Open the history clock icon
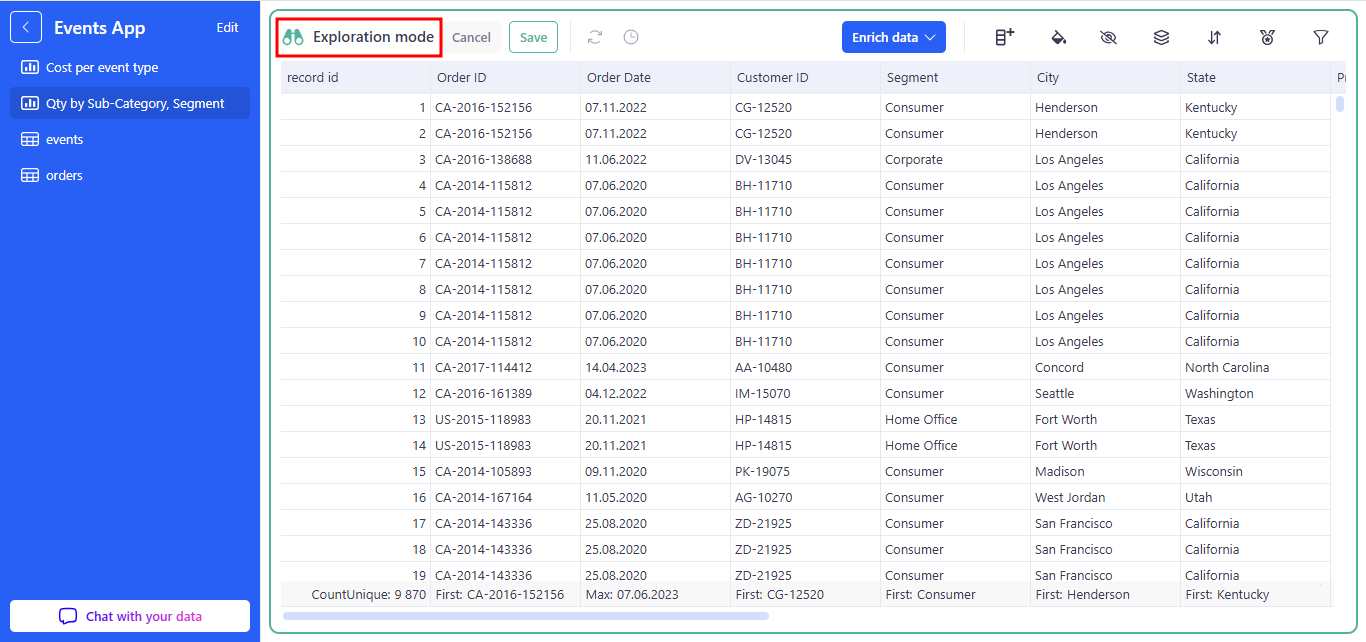 point(631,37)
